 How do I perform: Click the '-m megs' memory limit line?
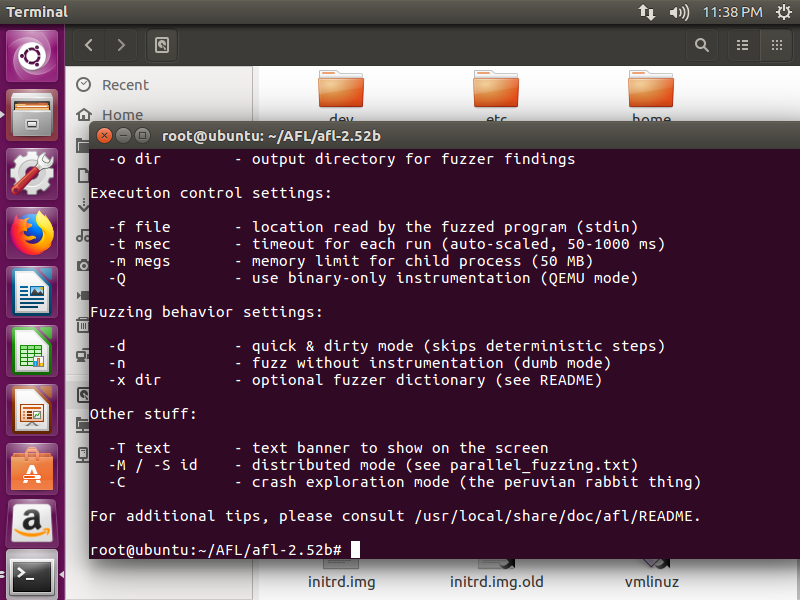[351, 261]
